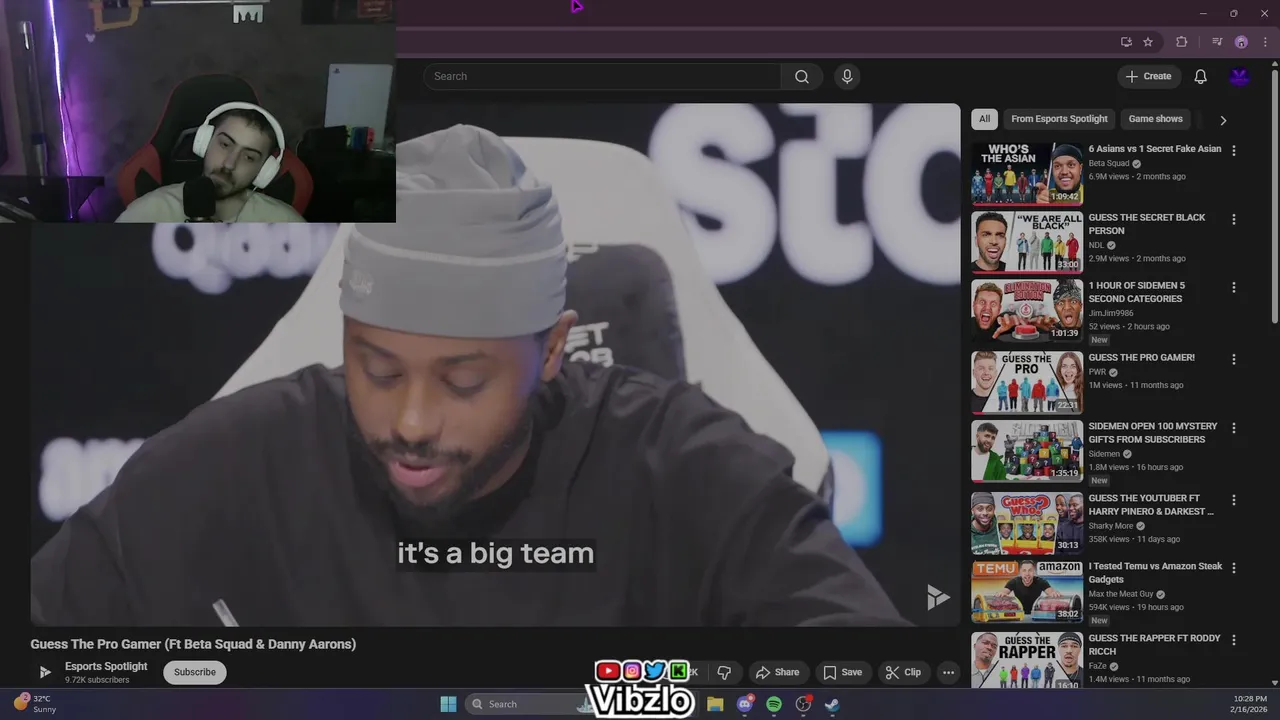Click the Max the Meat Guy channel name
Viewport: 1280px width, 720px height.
click(1120, 594)
